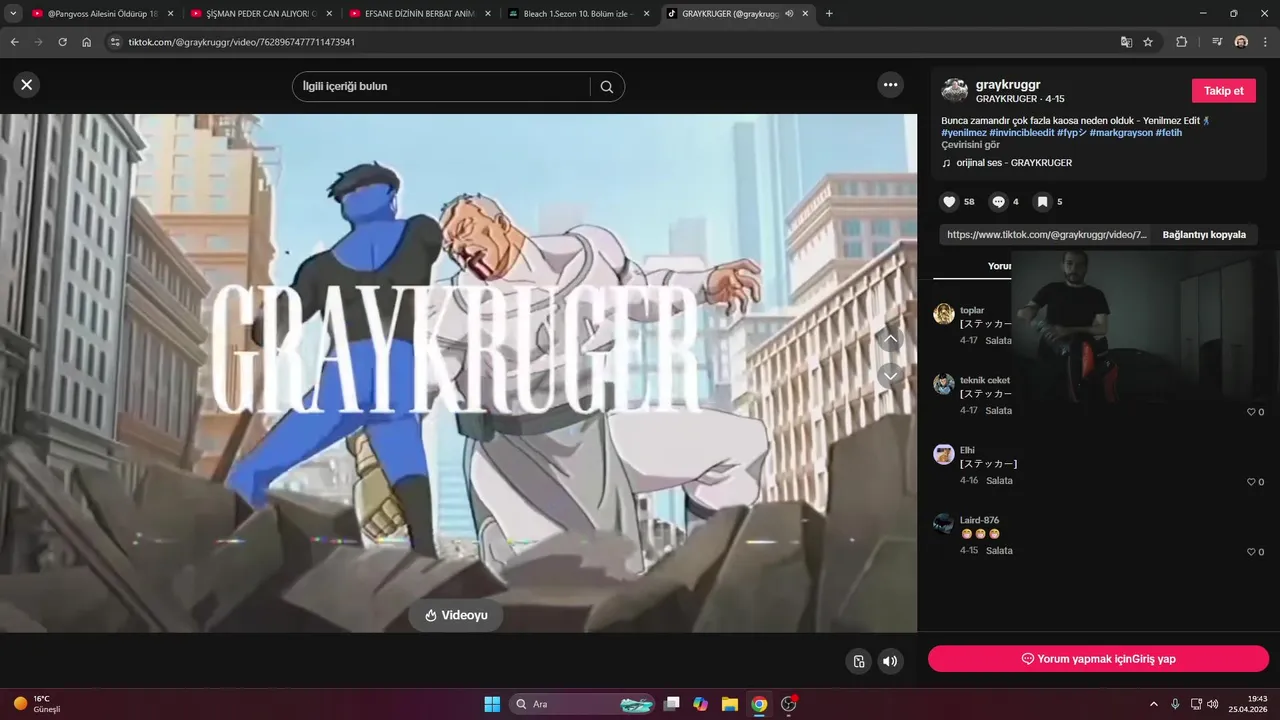
Task: Open toplar commenter avatar
Action: (x=943, y=314)
